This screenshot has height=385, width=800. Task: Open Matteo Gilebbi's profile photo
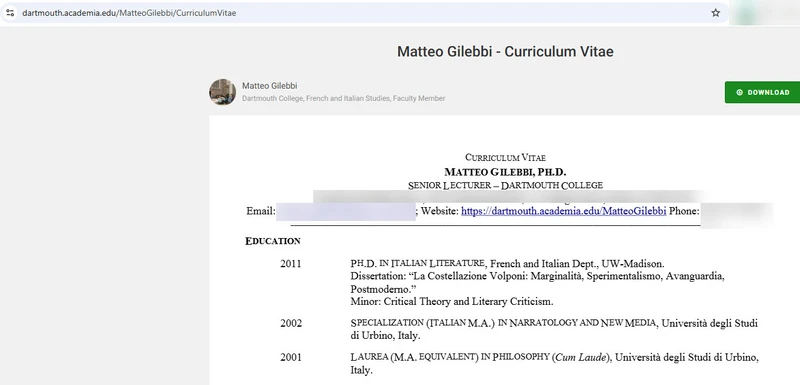[x=222, y=92]
